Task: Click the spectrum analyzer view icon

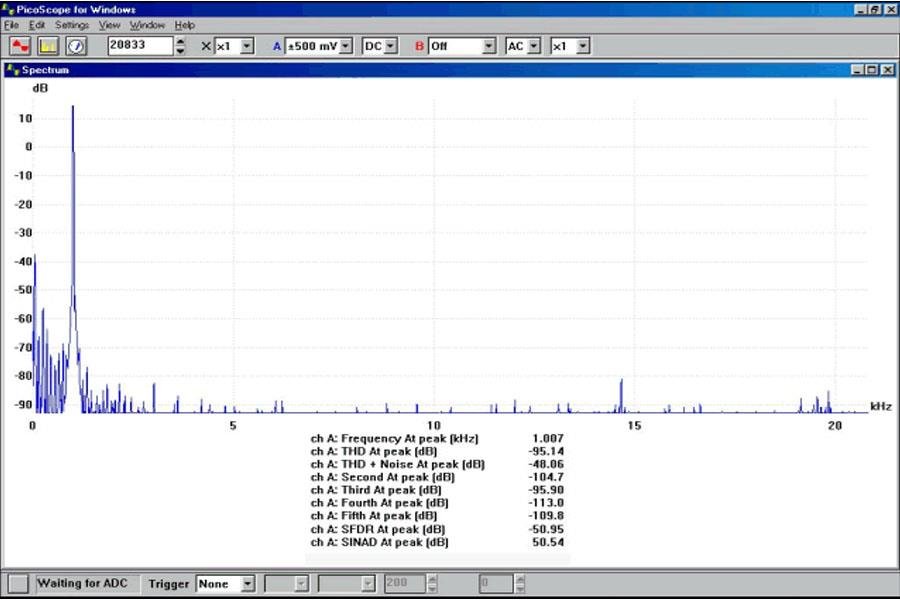Action: click(48, 46)
